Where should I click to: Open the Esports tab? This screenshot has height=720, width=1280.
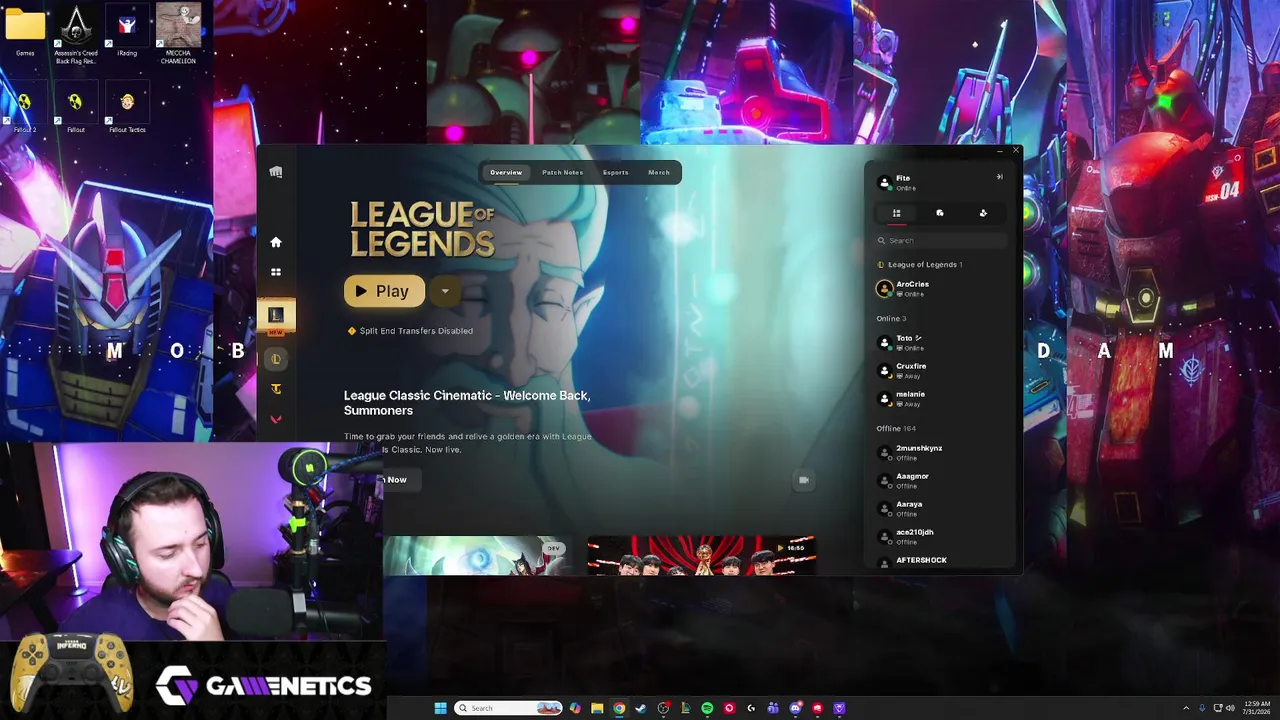615,172
